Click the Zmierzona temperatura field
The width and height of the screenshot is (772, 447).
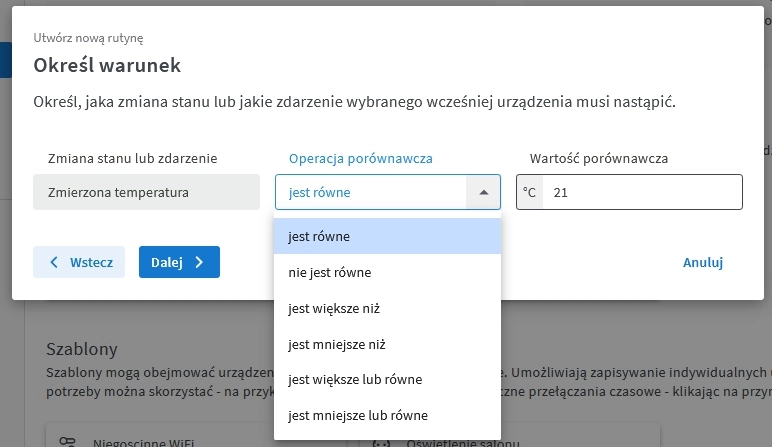pos(146,192)
